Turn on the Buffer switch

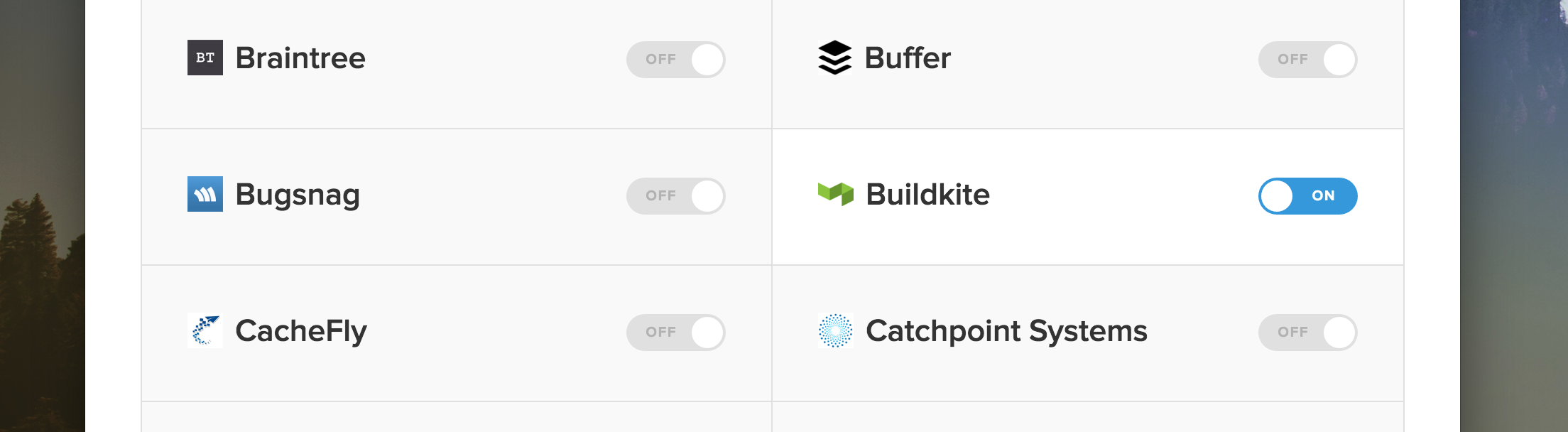pyautogui.click(x=1307, y=60)
